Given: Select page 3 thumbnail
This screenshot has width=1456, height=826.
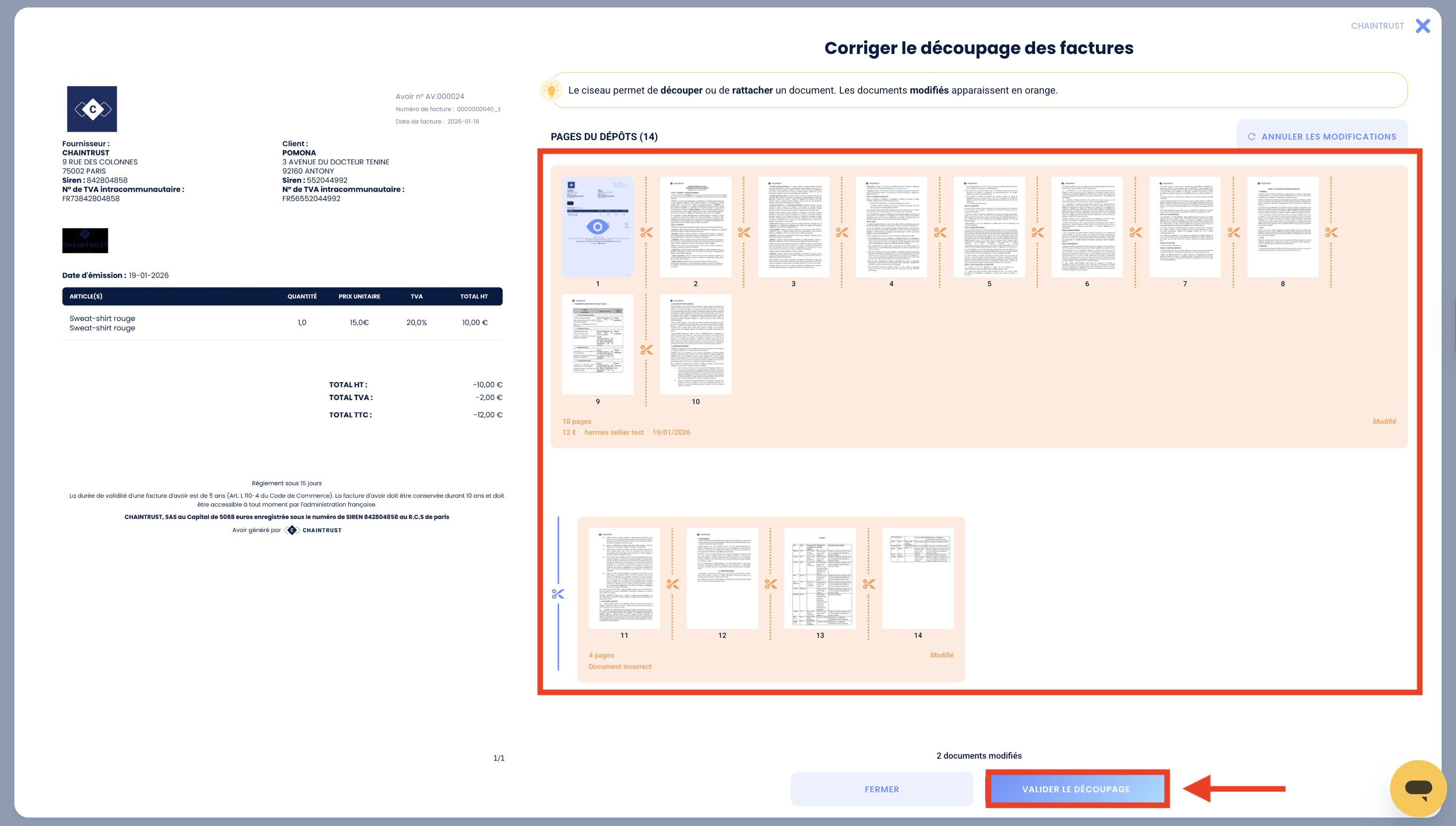Looking at the screenshot, I should (x=793, y=227).
